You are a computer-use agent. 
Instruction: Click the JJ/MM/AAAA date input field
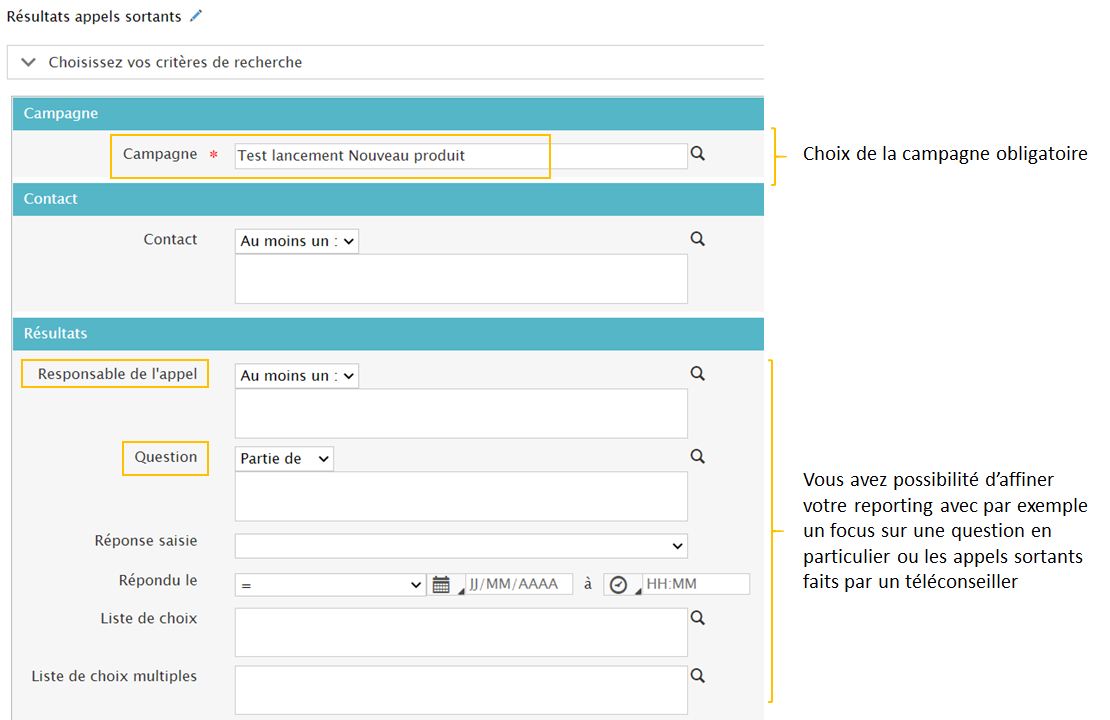pos(518,585)
